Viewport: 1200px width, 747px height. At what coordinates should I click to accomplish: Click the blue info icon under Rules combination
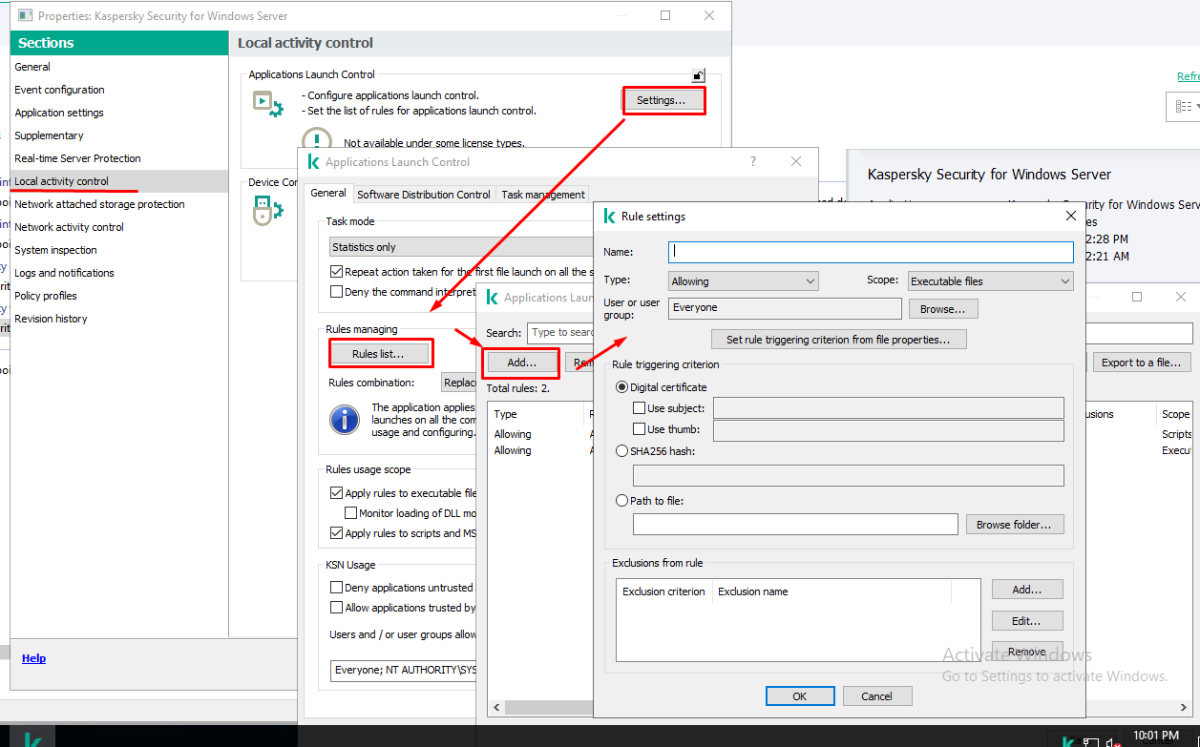pos(344,419)
